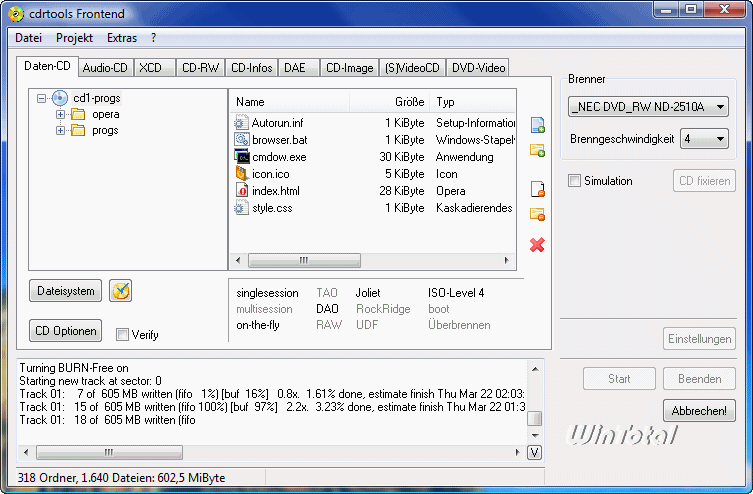The width and height of the screenshot is (753, 494).
Task: Click the CD fixieren button
Action: pos(704,181)
